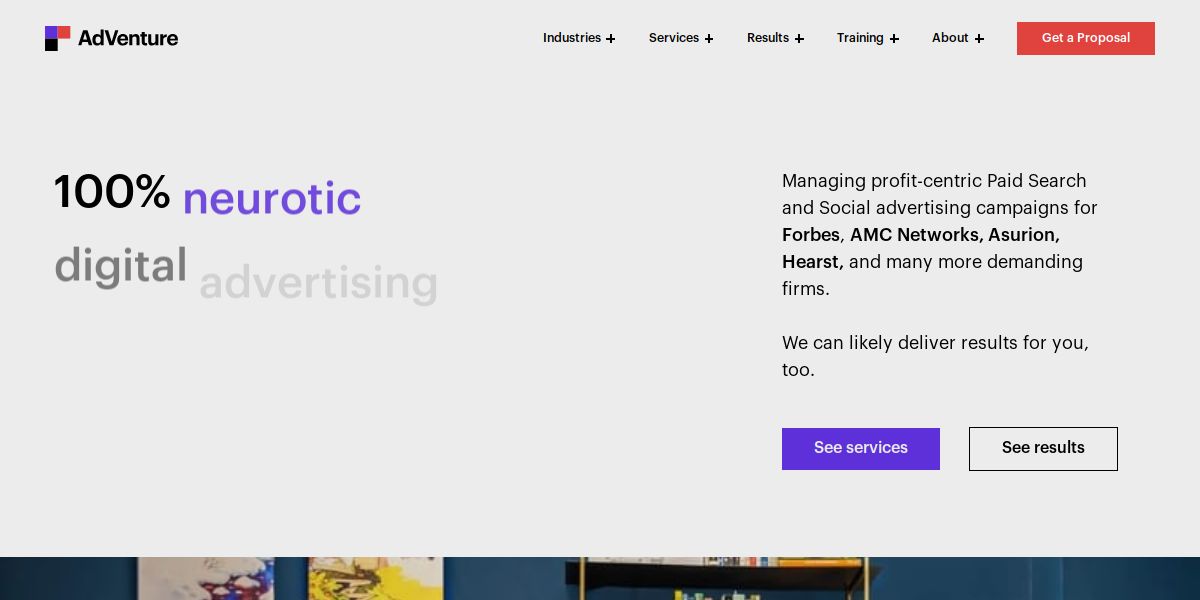Click the See results button
The height and width of the screenshot is (600, 1200).
[1043, 449]
